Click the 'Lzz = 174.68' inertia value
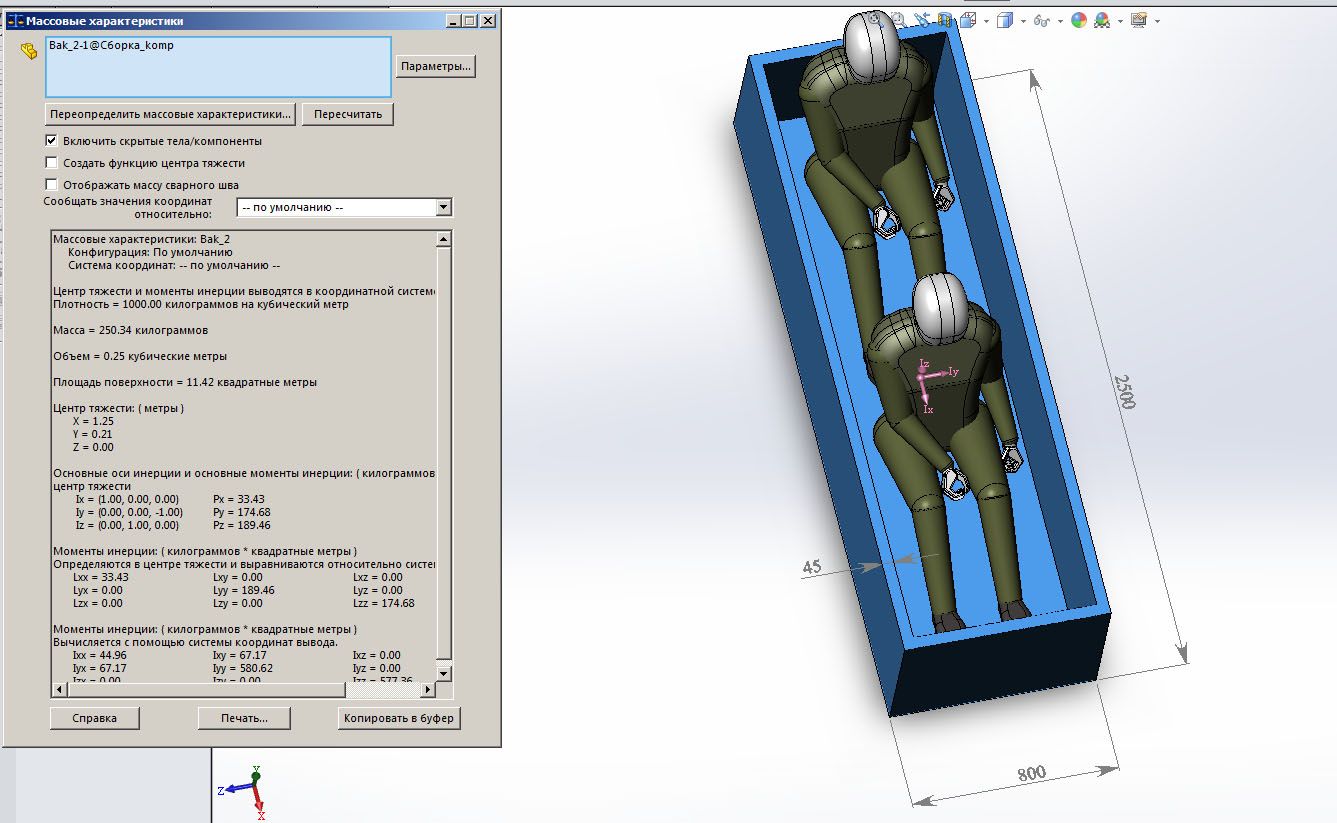This screenshot has height=823, width=1337. 383,603
